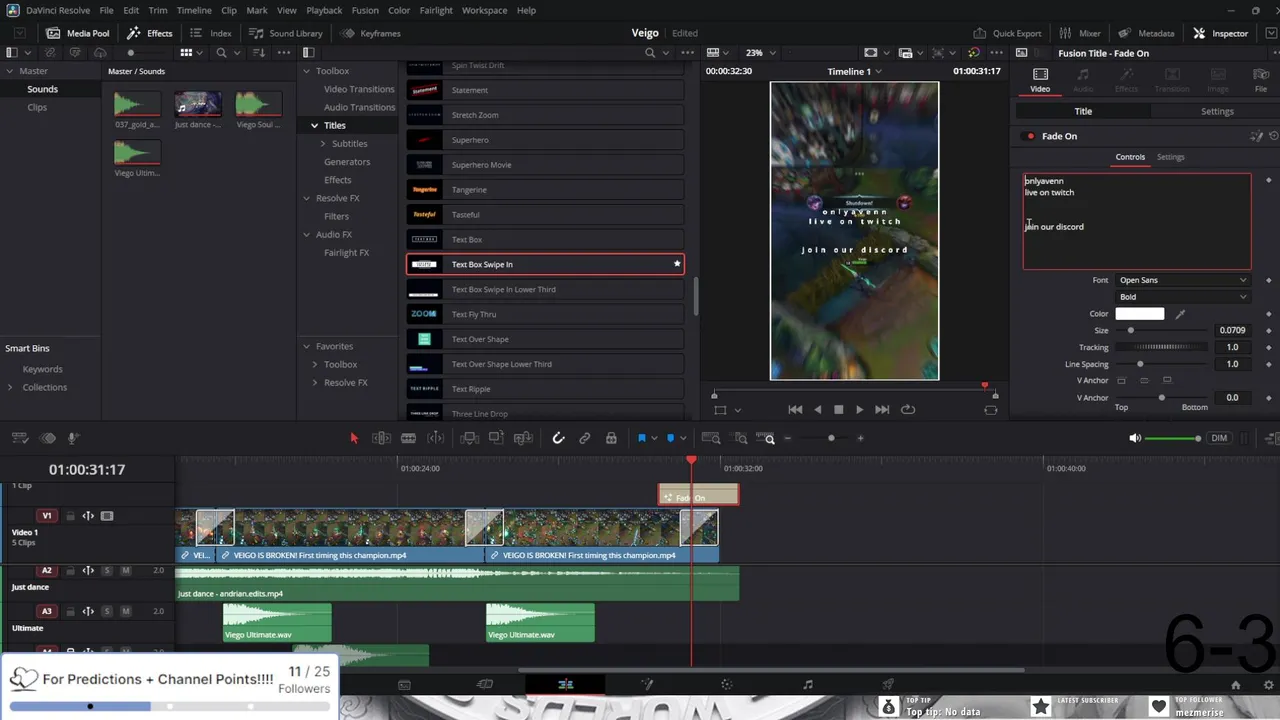This screenshot has width=1280, height=720.
Task: Lock the V1 video track
Action: (70, 516)
